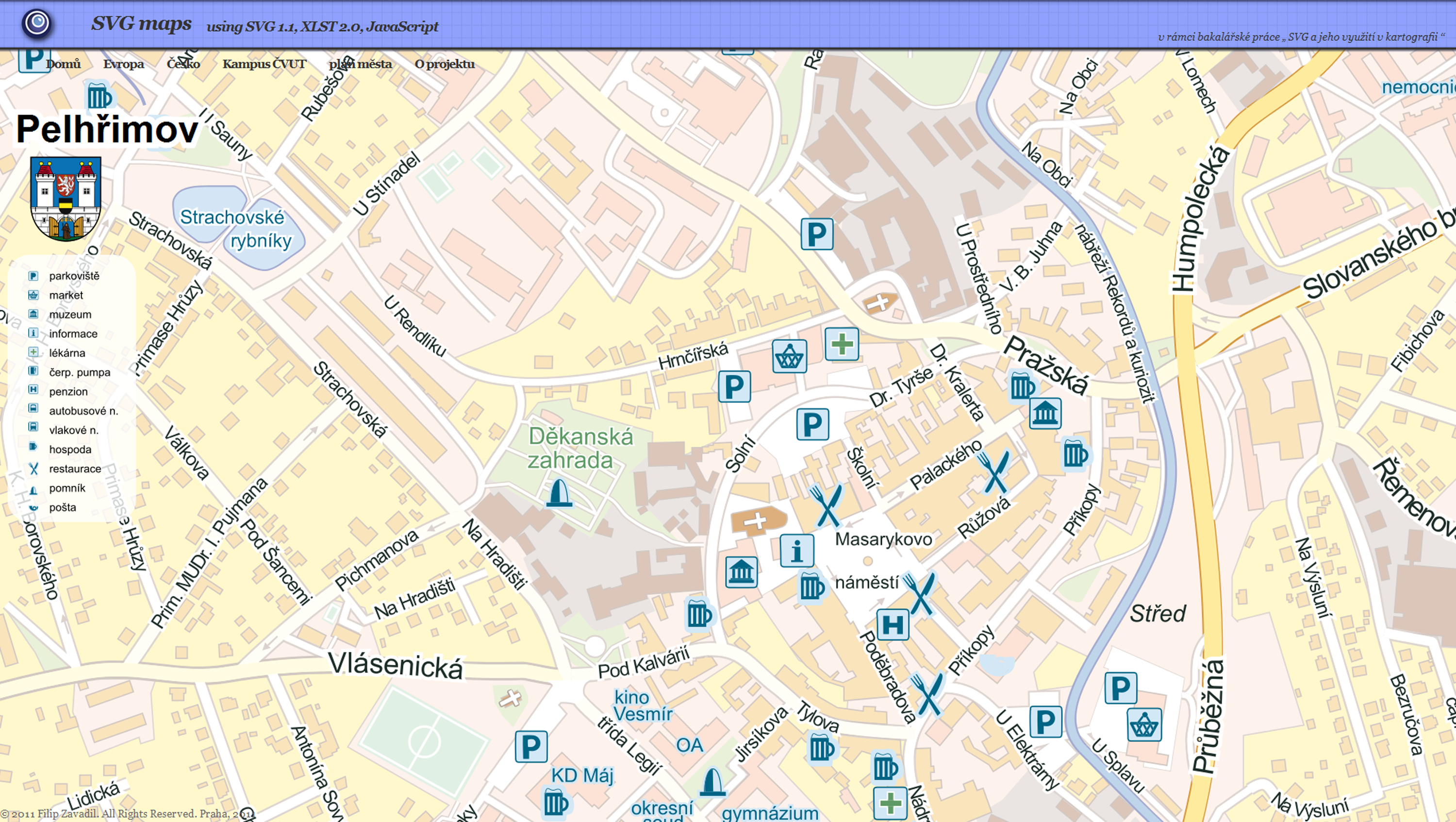Click the monument icon near gymnázium
This screenshot has width=1456, height=822.
tap(712, 782)
